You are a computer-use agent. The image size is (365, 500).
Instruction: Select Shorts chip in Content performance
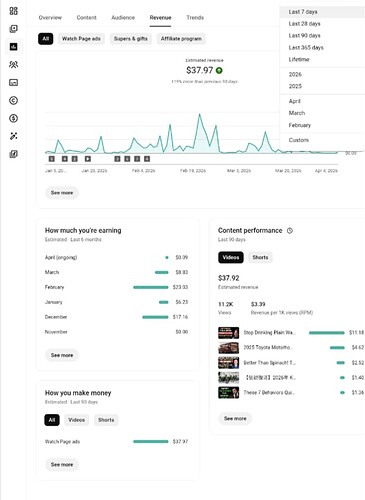click(260, 257)
